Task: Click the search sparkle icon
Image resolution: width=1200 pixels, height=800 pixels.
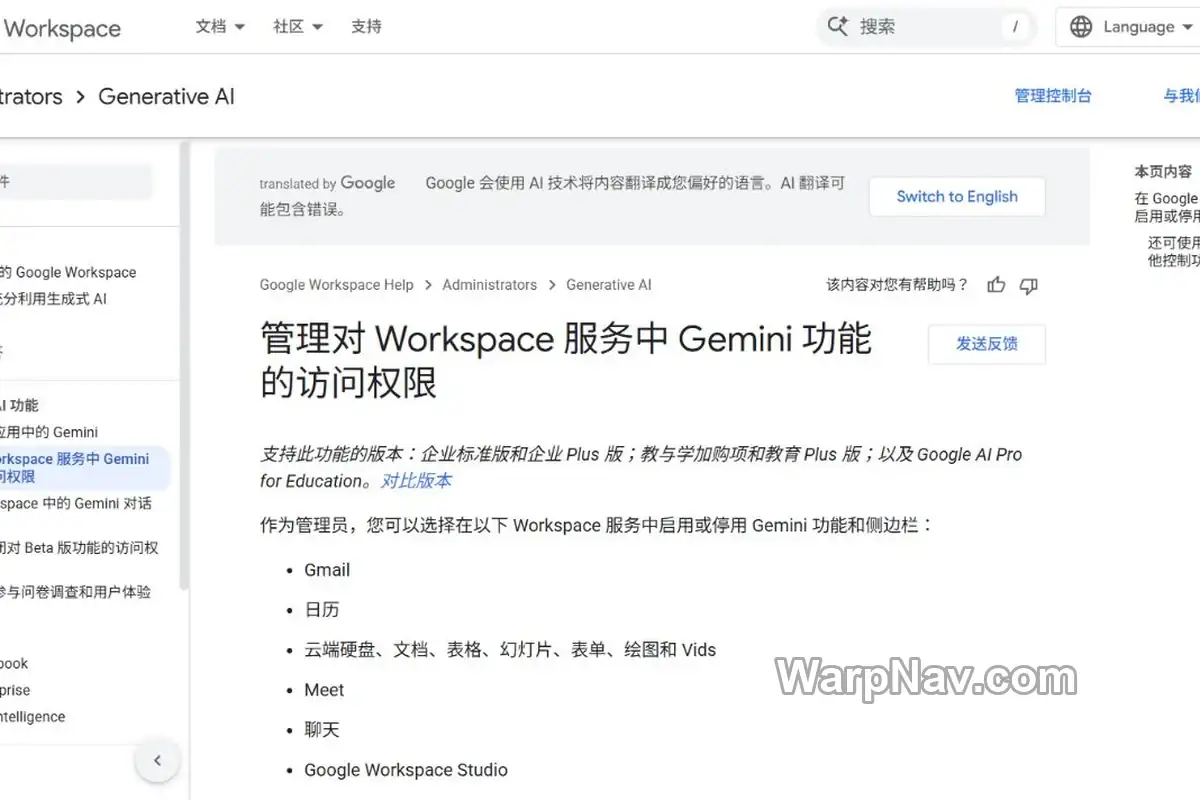Action: point(838,27)
